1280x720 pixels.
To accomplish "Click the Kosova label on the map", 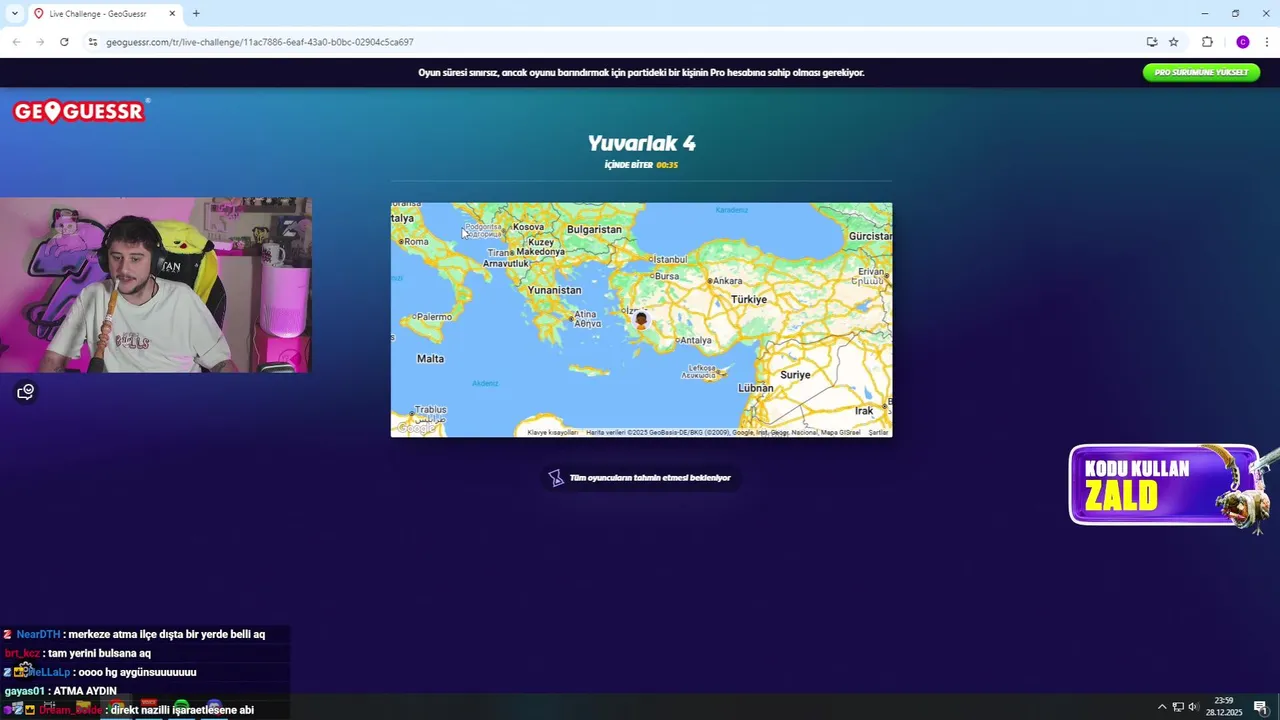I will [x=528, y=227].
